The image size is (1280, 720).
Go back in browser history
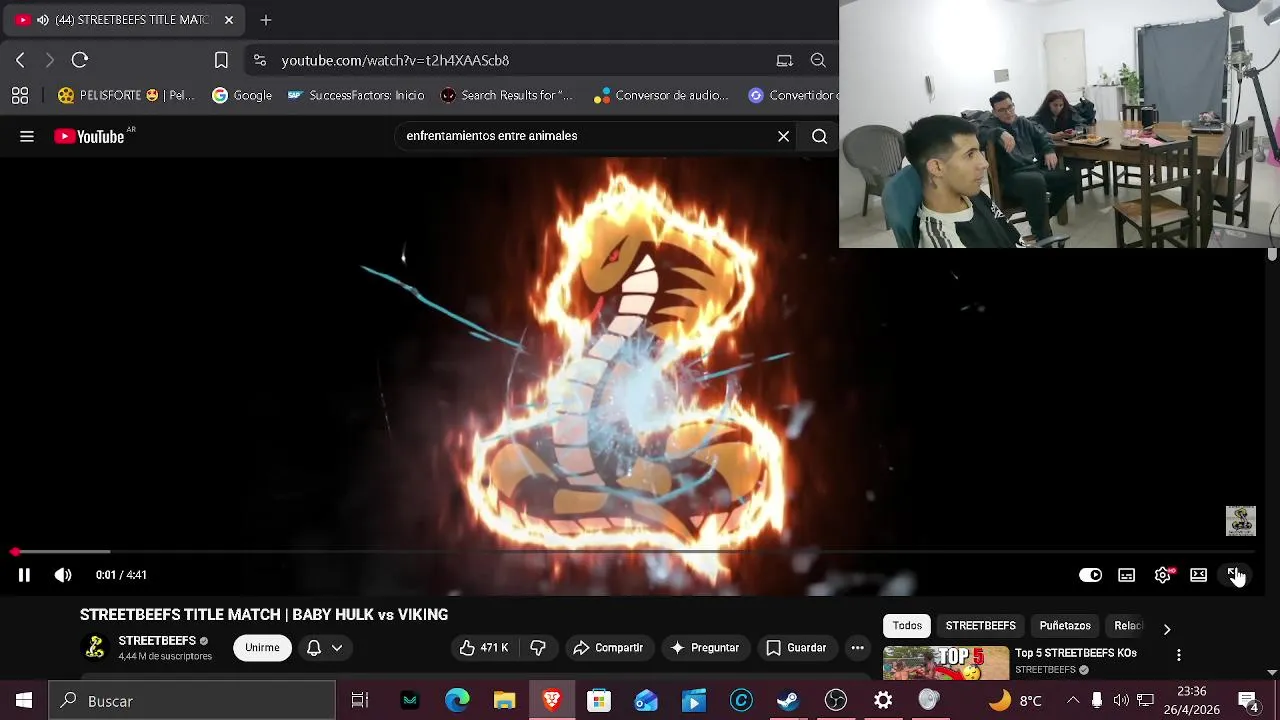[x=20, y=60]
